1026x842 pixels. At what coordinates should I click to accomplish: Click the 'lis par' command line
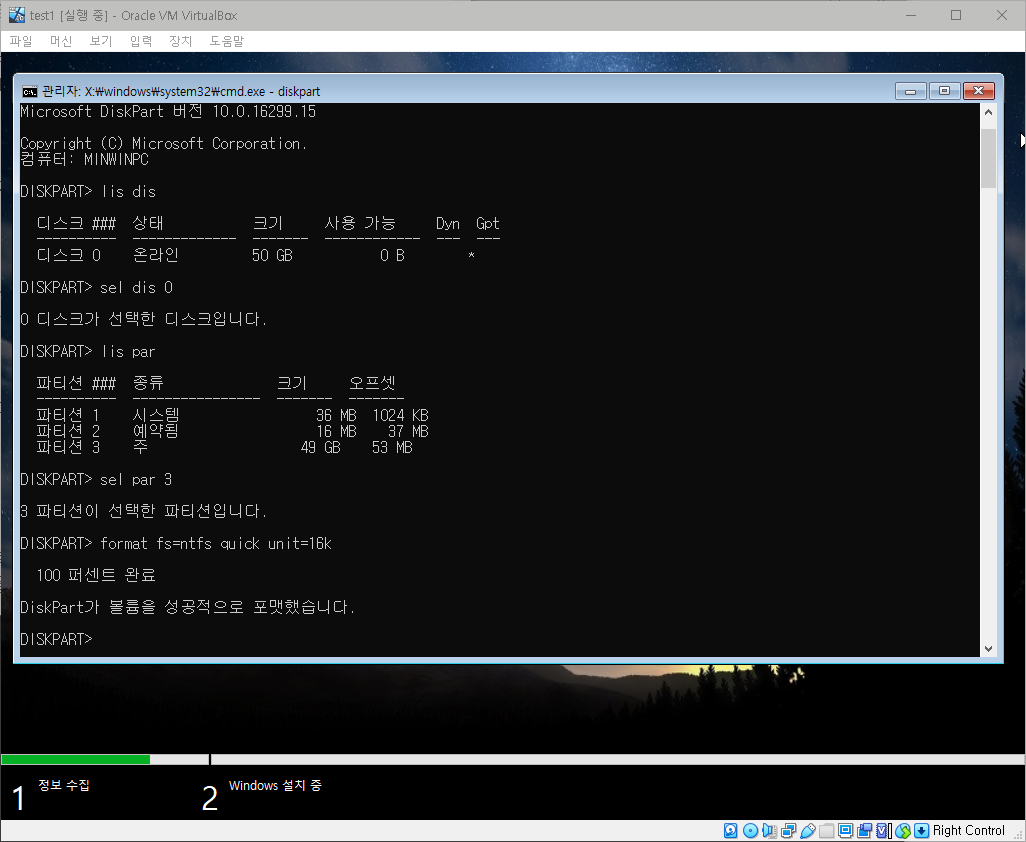[88, 351]
